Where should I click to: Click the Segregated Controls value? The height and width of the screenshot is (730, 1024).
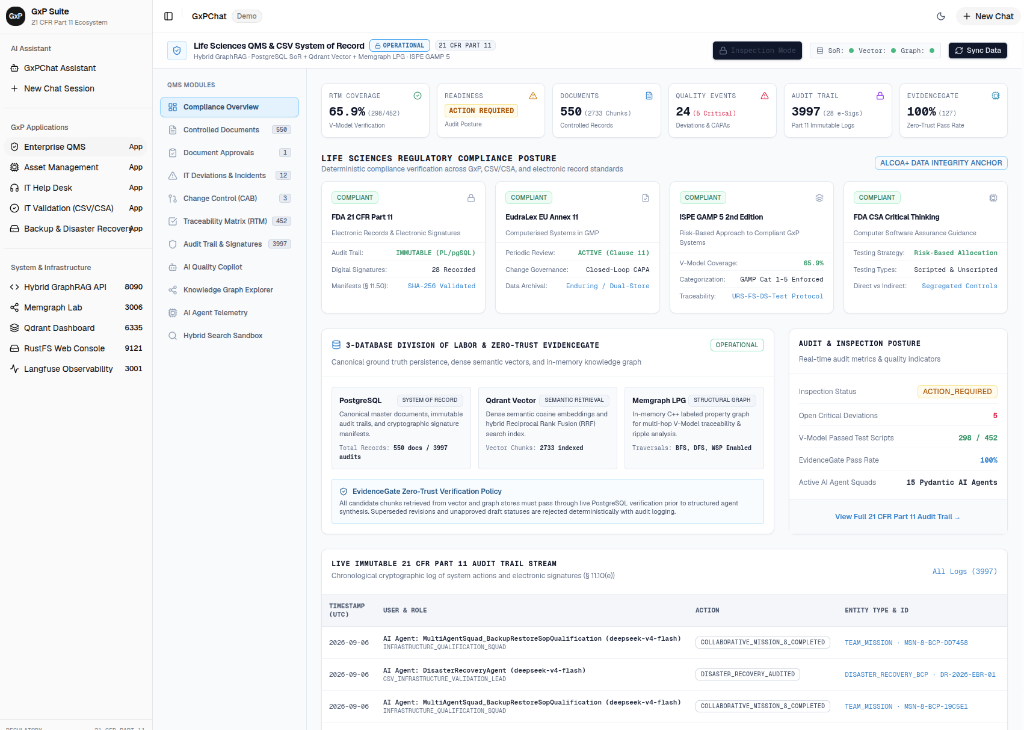point(959,286)
